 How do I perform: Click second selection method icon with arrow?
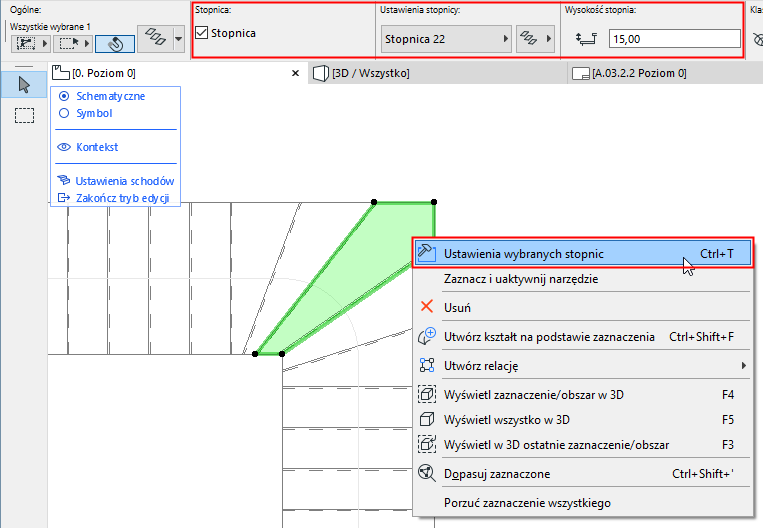pyautogui.click(x=69, y=43)
